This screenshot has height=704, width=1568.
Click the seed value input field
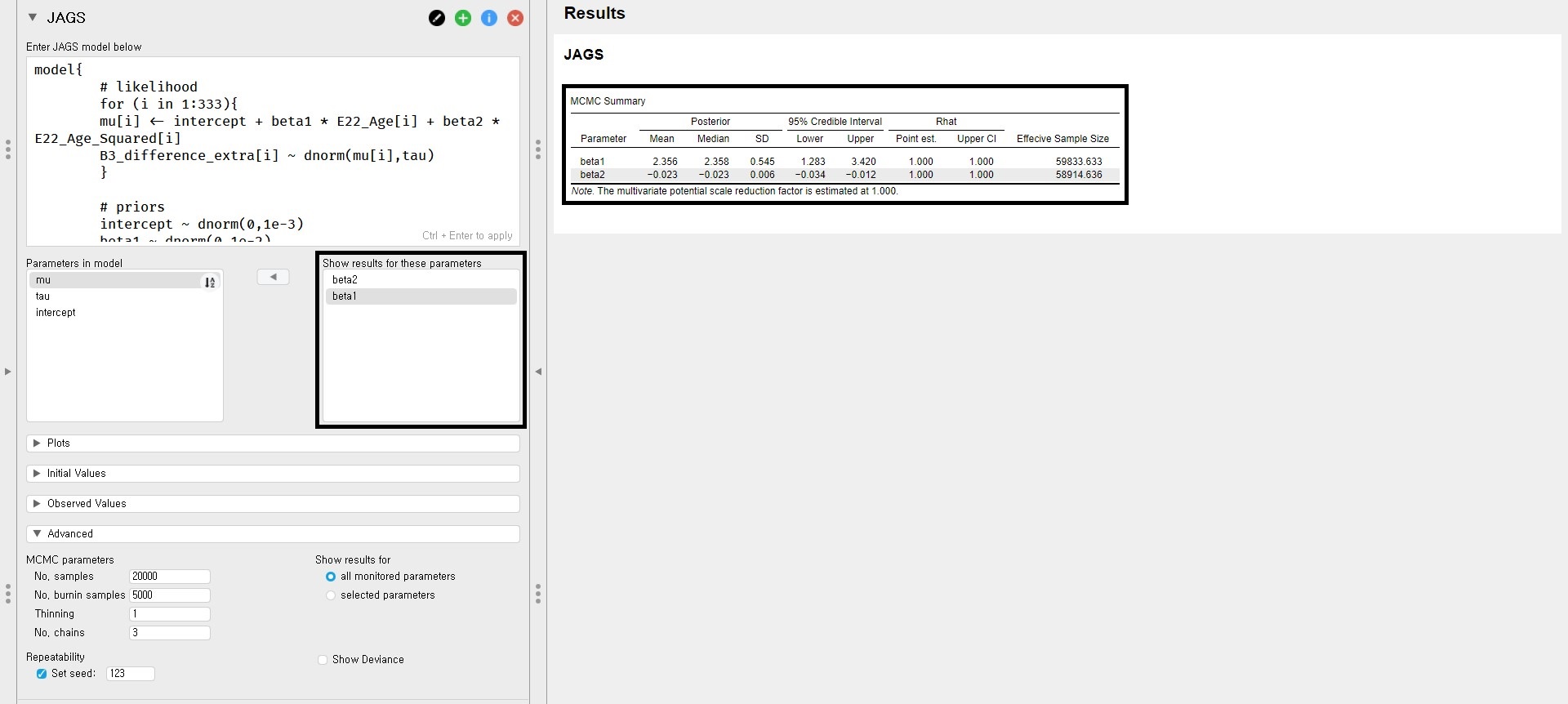pyautogui.click(x=131, y=674)
